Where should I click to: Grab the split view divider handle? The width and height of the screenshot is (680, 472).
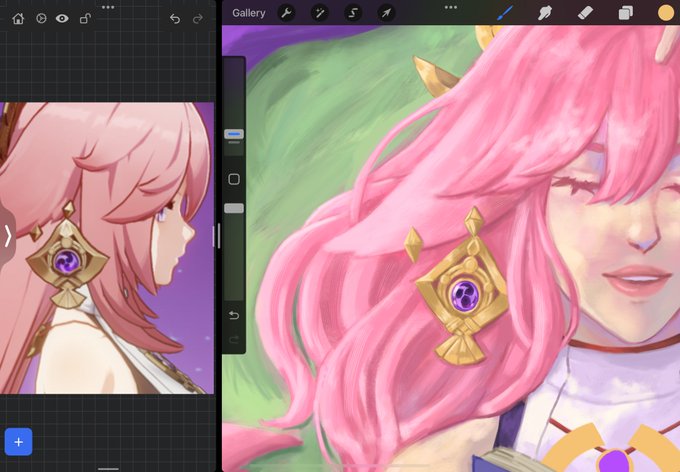click(x=218, y=236)
